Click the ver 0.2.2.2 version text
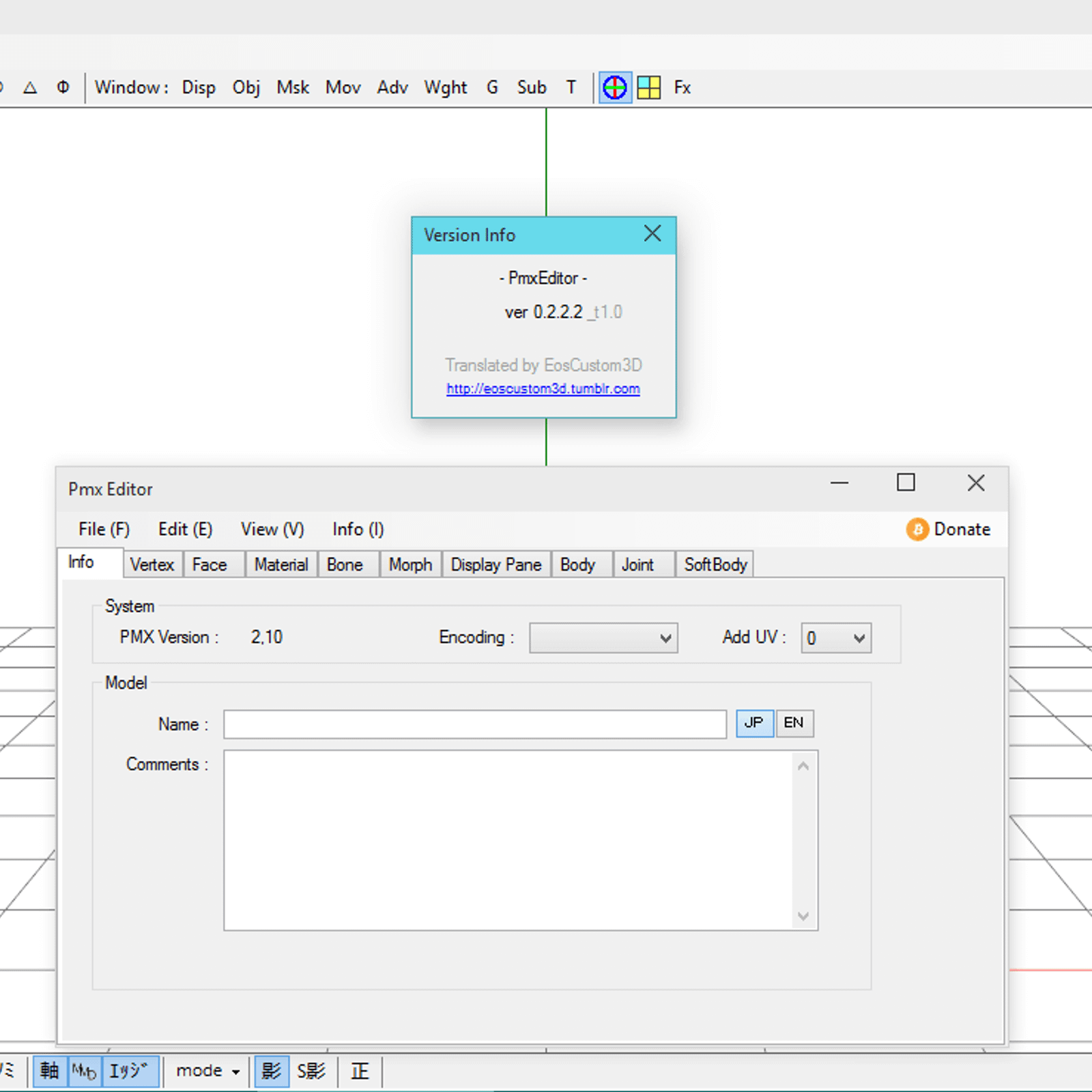The height and width of the screenshot is (1092, 1092). coord(544,312)
